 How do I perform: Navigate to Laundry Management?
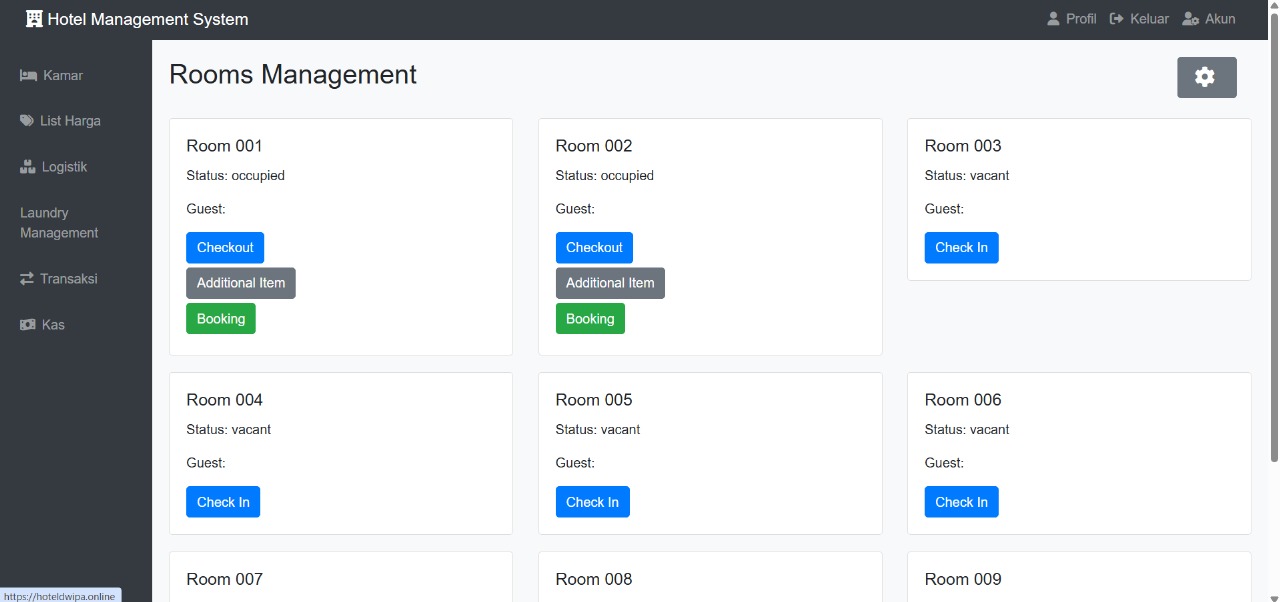coord(58,222)
